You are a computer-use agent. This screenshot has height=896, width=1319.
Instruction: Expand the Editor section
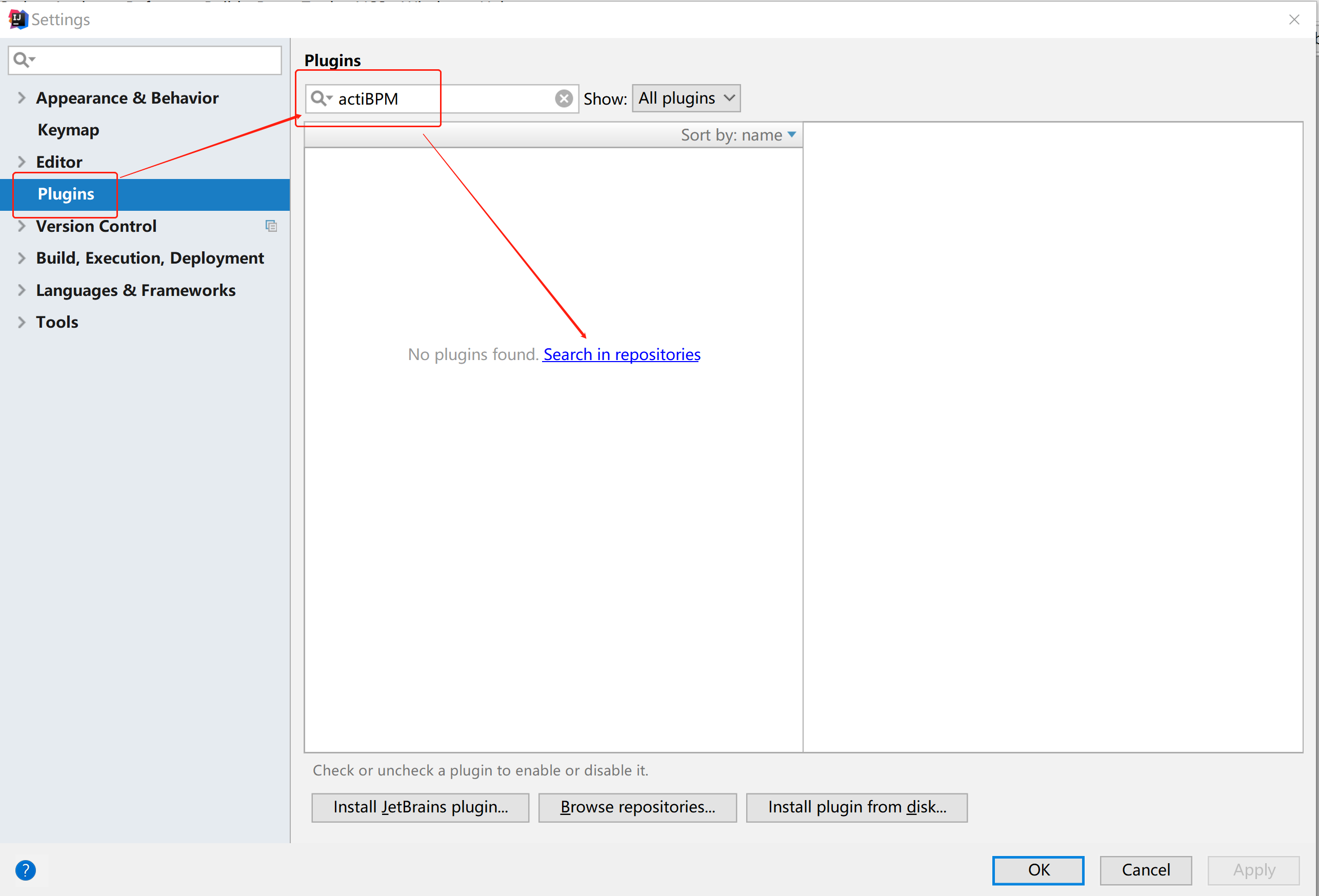point(22,161)
